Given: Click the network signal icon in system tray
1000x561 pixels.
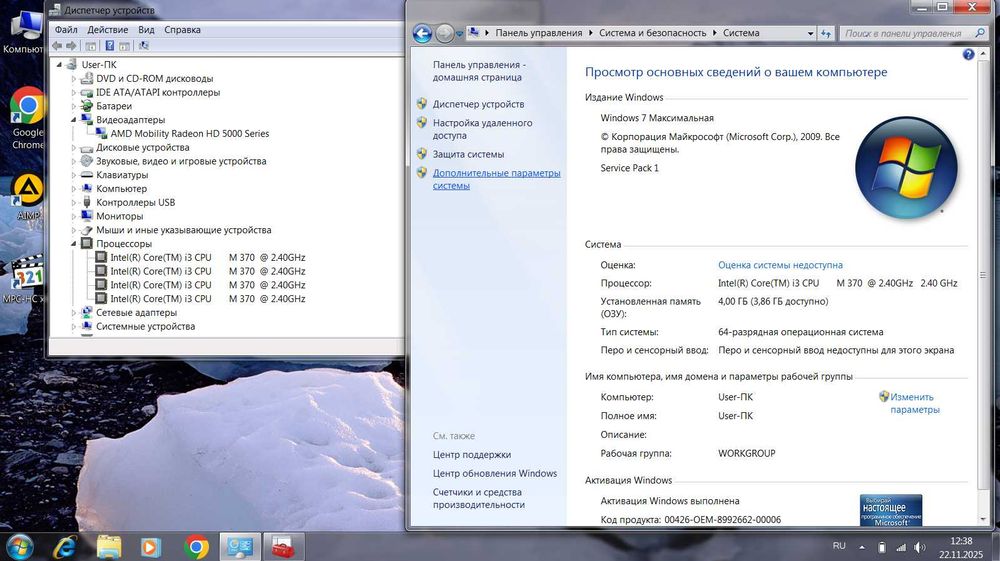Looking at the screenshot, I should click(901, 547).
